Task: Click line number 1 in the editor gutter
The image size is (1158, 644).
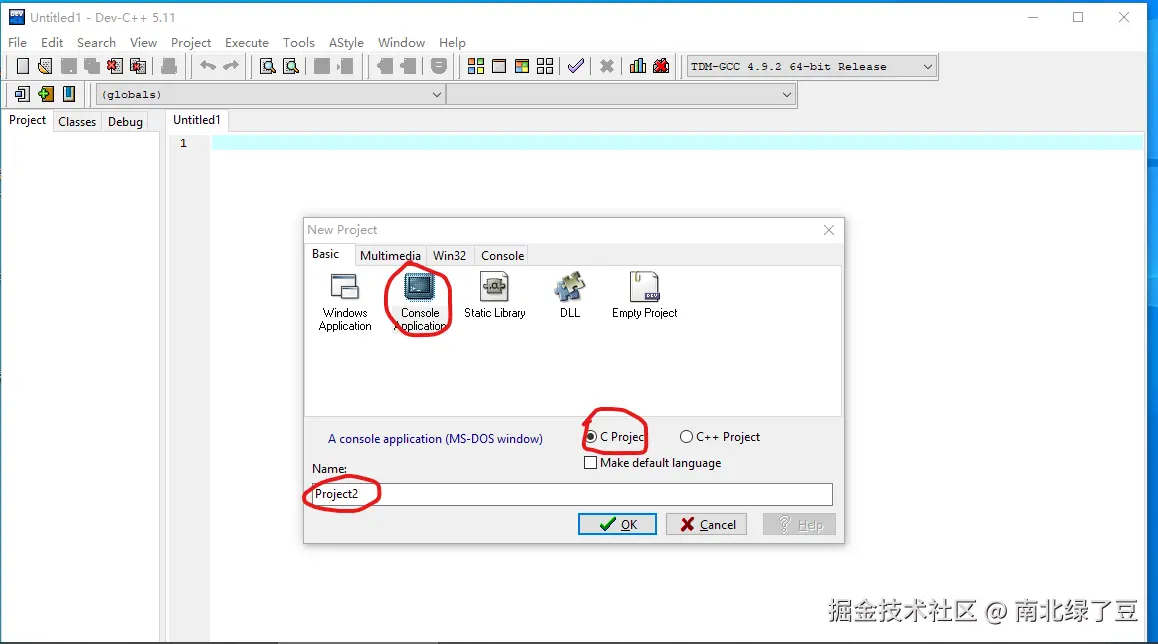Action: pos(183,143)
